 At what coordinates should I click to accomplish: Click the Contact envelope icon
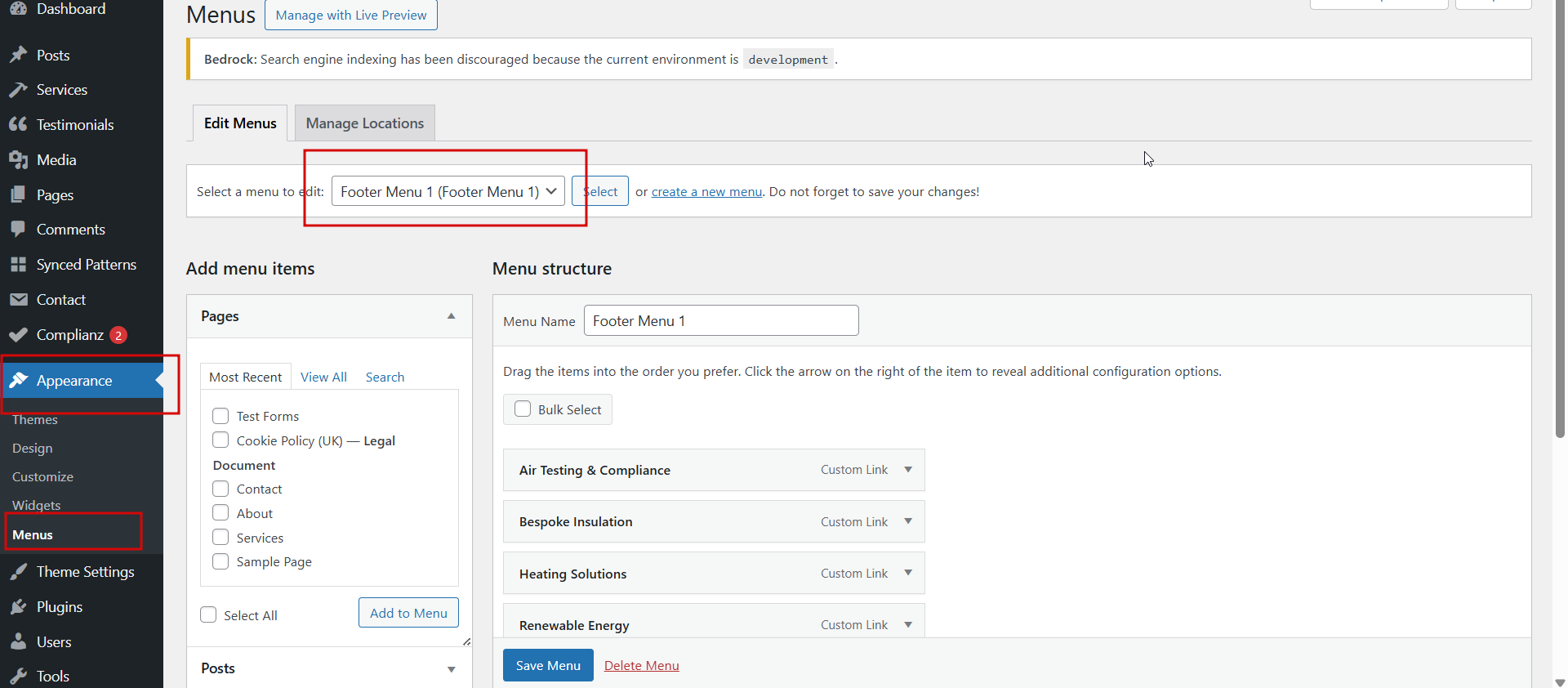[x=18, y=300]
